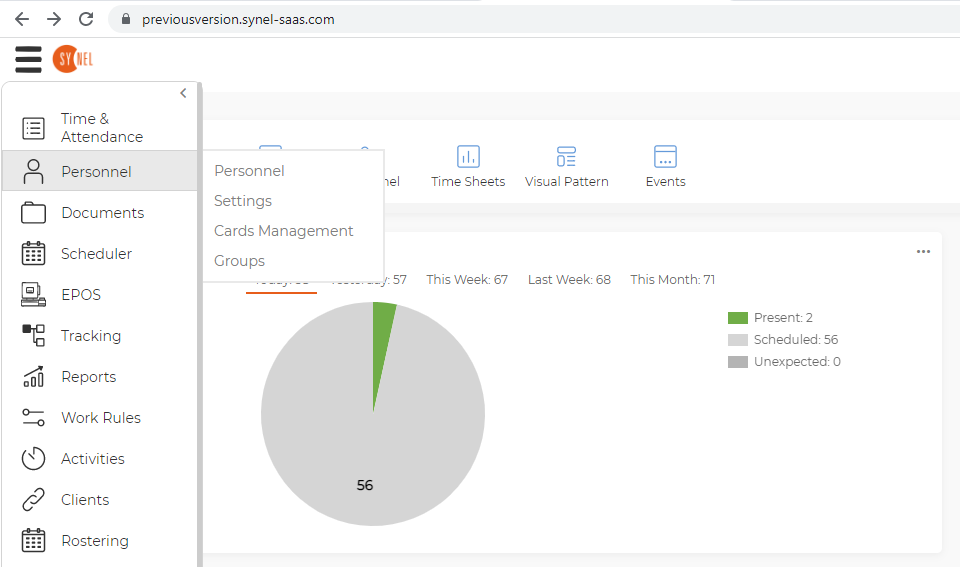Switch to the This Month: 71 tab
The height and width of the screenshot is (567, 960).
673,280
